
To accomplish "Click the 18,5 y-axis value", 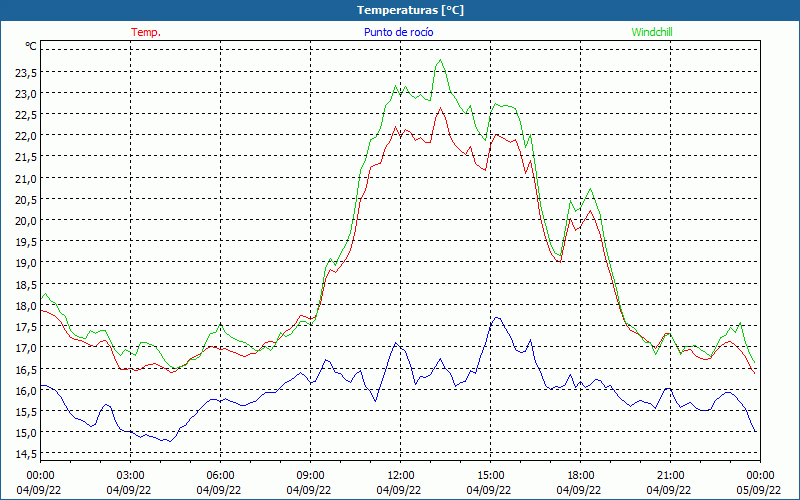I will pos(26,285).
